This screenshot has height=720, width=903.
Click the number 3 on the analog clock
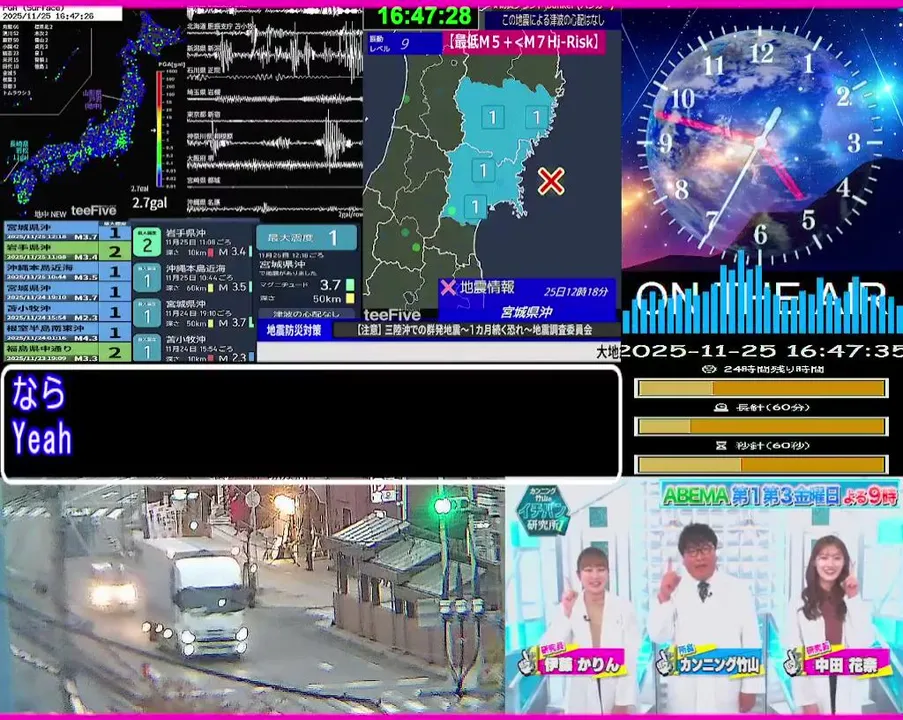pos(854,142)
